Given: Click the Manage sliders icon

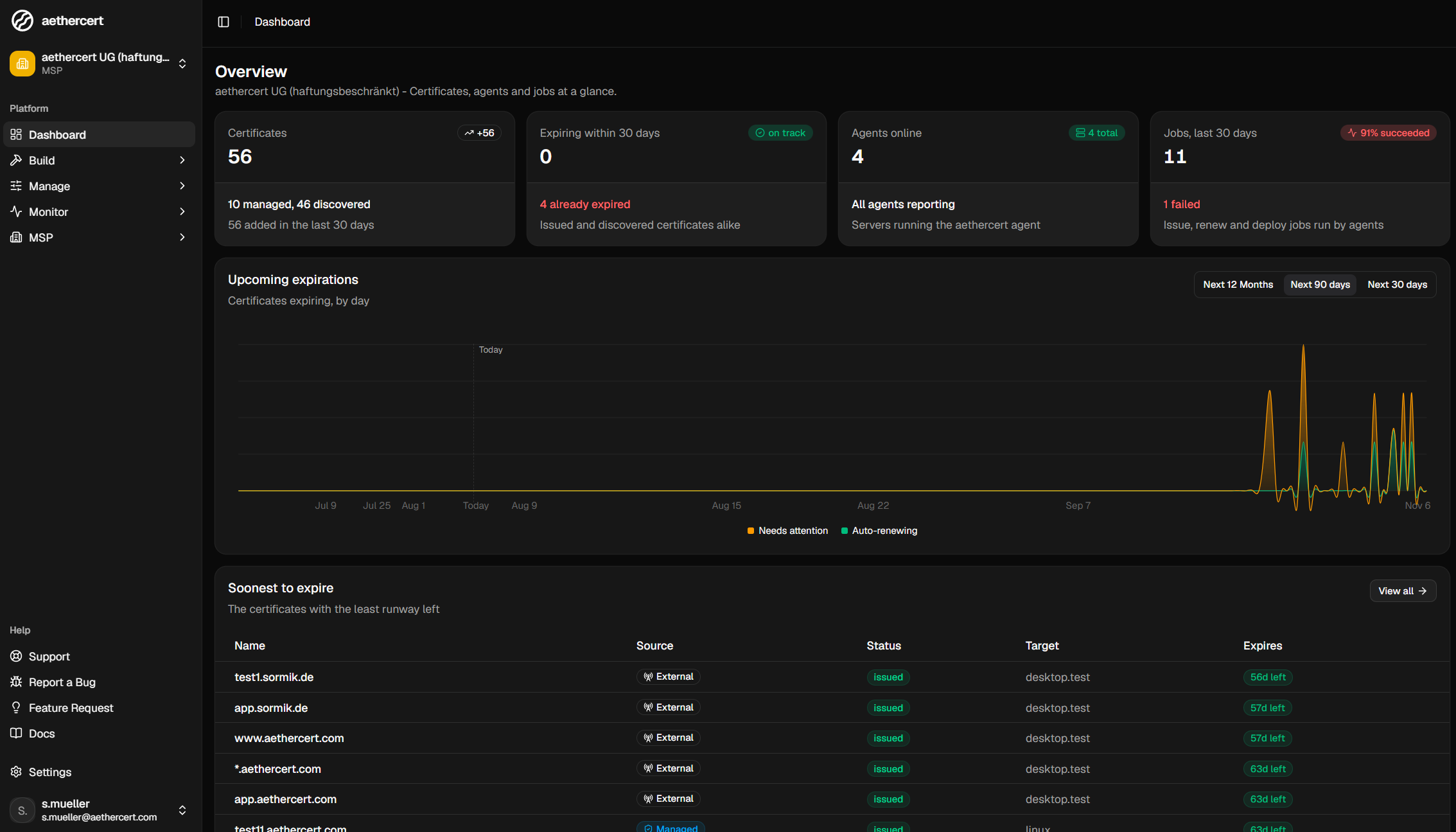Looking at the screenshot, I should (x=16, y=186).
